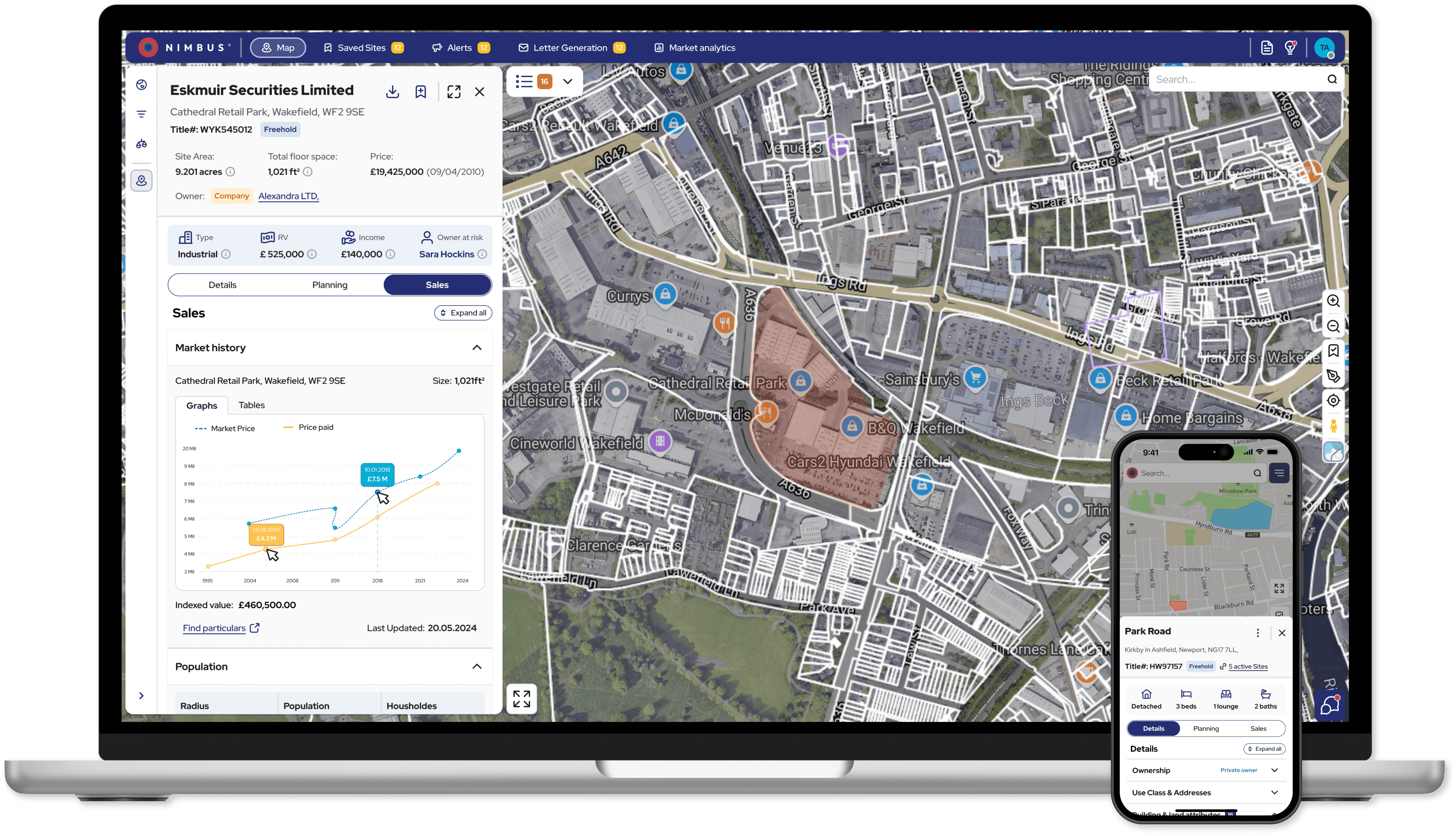Open the chat support icon

[x=1330, y=705]
